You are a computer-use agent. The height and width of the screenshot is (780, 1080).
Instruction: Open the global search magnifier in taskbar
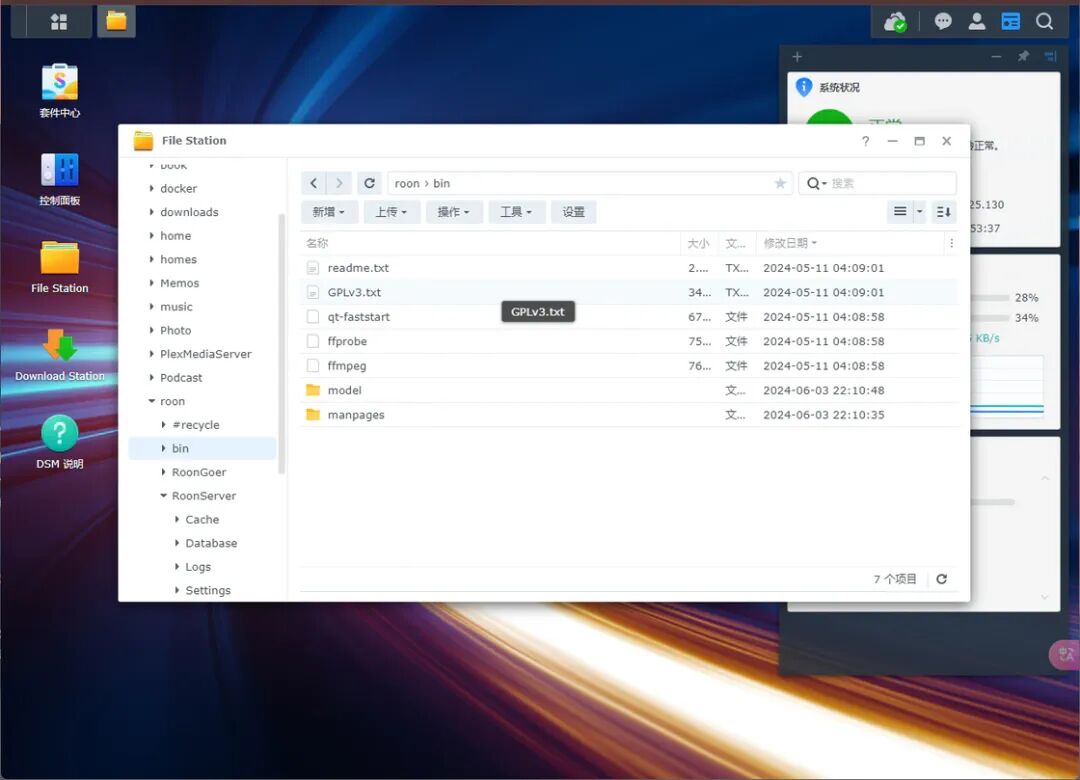1044,22
